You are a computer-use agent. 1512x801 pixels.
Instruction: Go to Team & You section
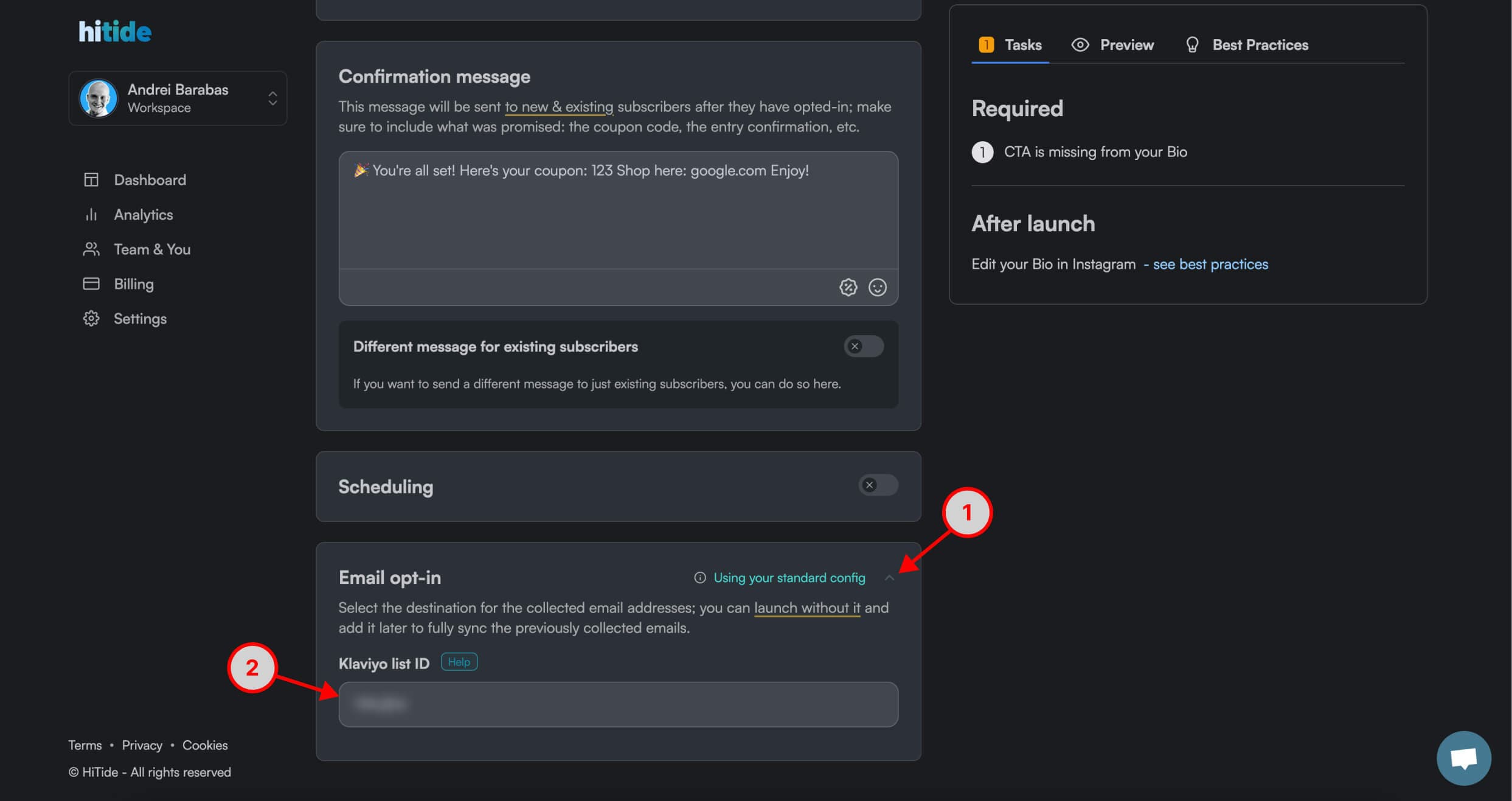pos(152,249)
